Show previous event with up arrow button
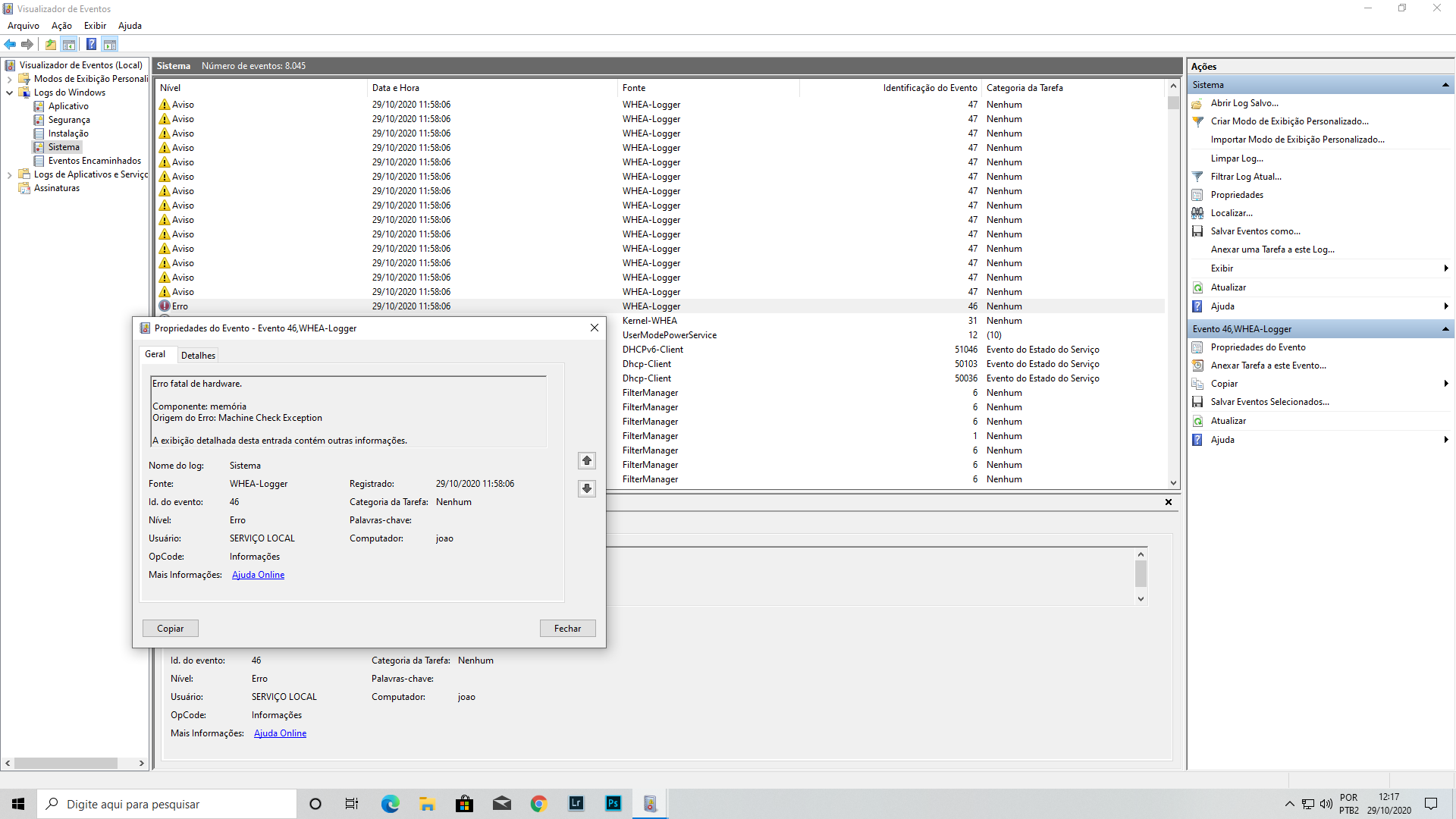Screen dimensions: 1456x819 pyautogui.click(x=587, y=460)
